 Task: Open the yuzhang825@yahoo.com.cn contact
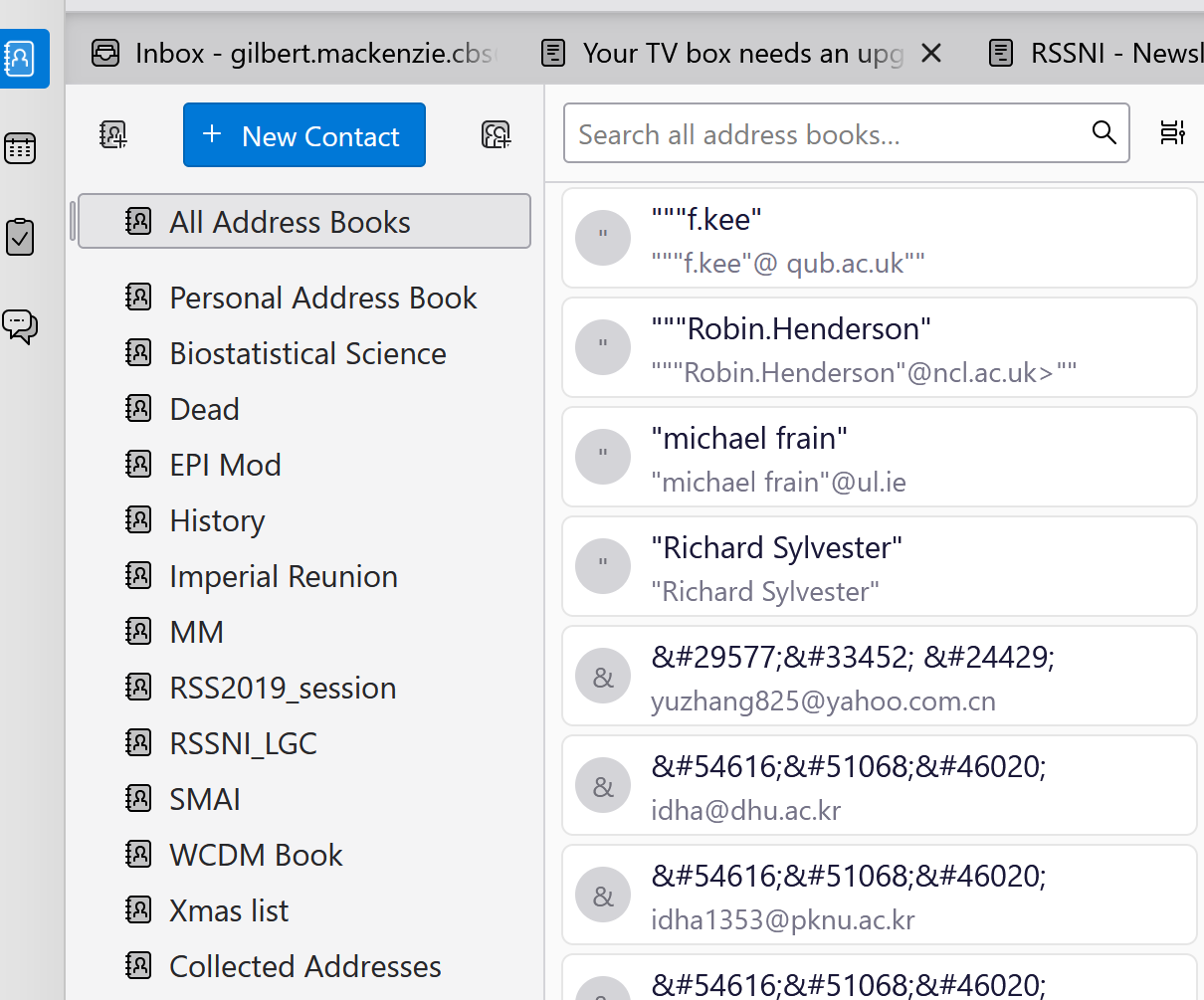pos(879,677)
